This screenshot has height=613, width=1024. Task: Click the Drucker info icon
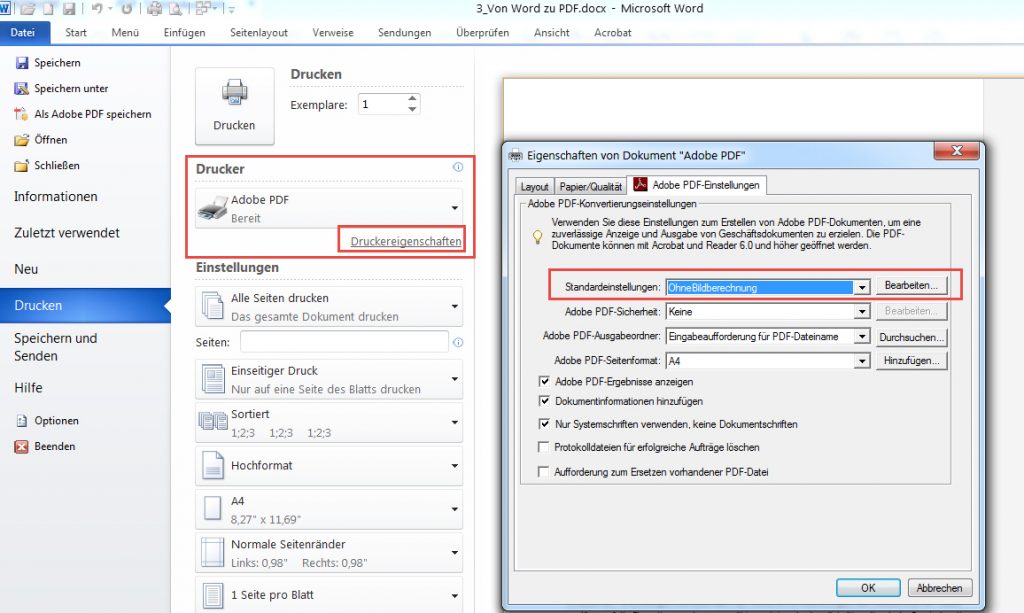click(458, 167)
